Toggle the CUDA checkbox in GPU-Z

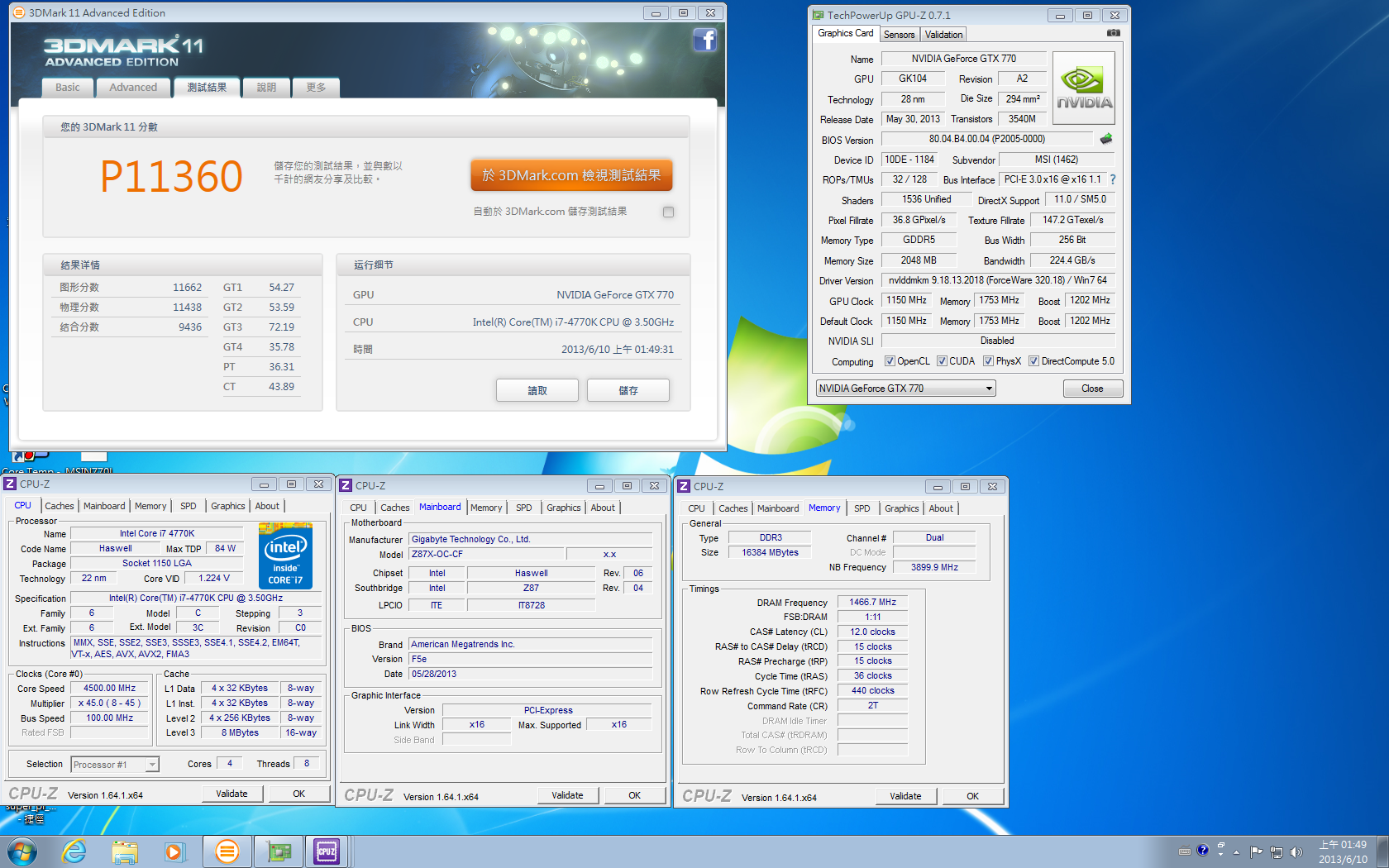tap(942, 361)
